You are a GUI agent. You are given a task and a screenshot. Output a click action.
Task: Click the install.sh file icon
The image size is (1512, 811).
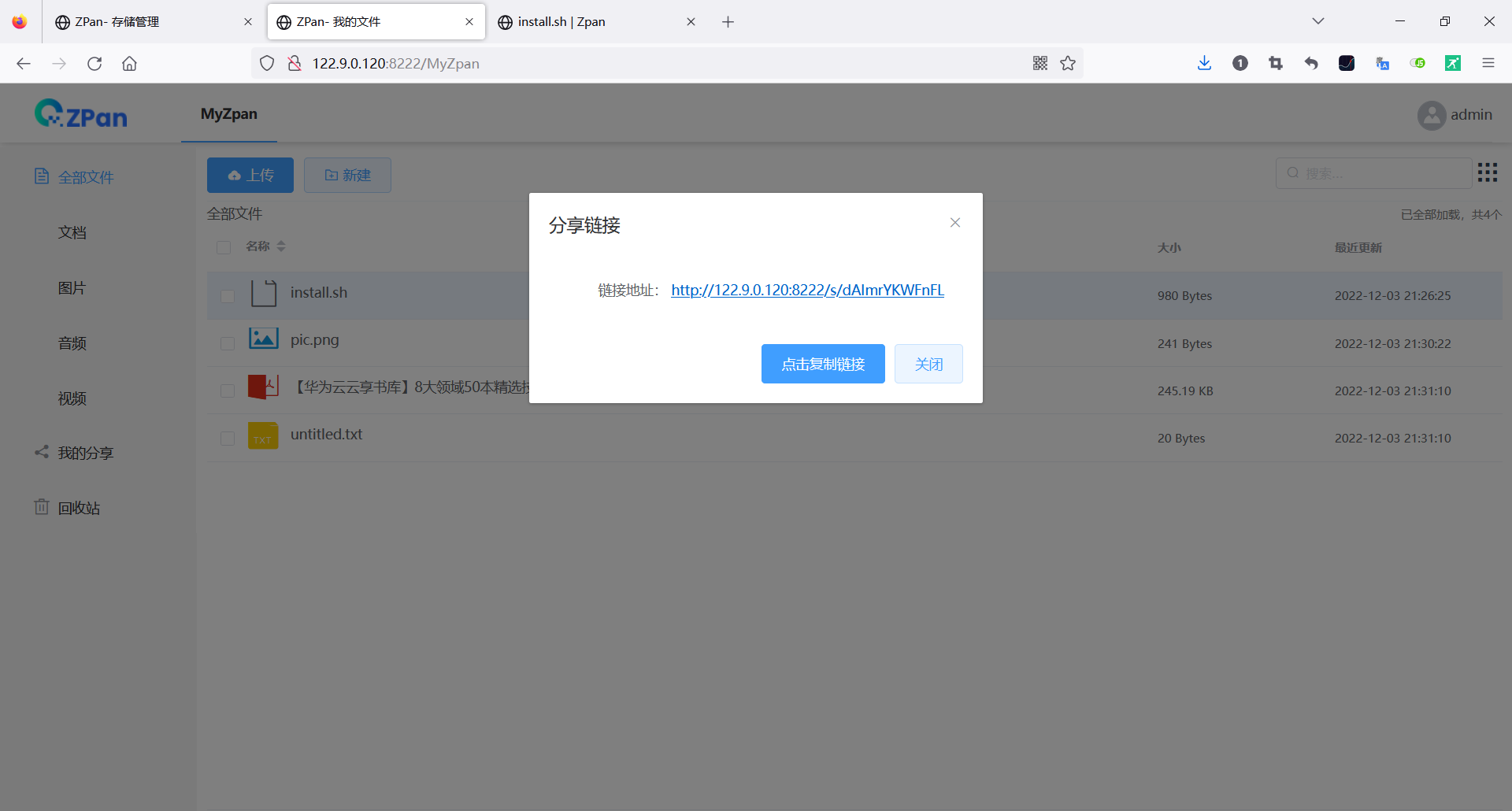tap(264, 293)
